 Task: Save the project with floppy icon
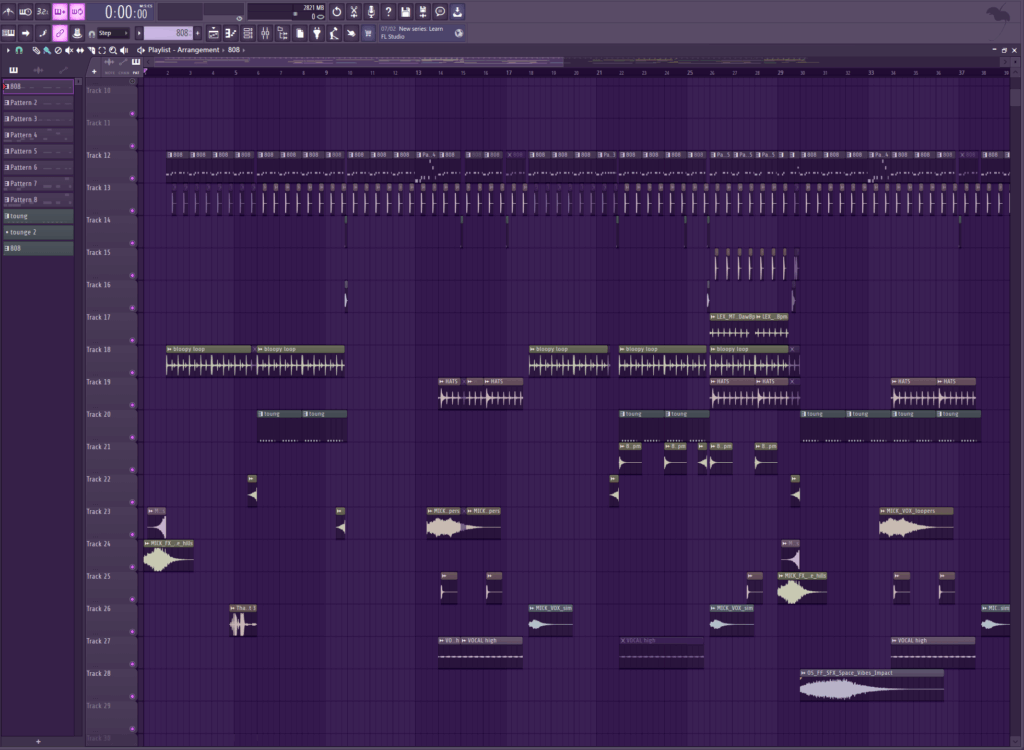tap(406, 11)
